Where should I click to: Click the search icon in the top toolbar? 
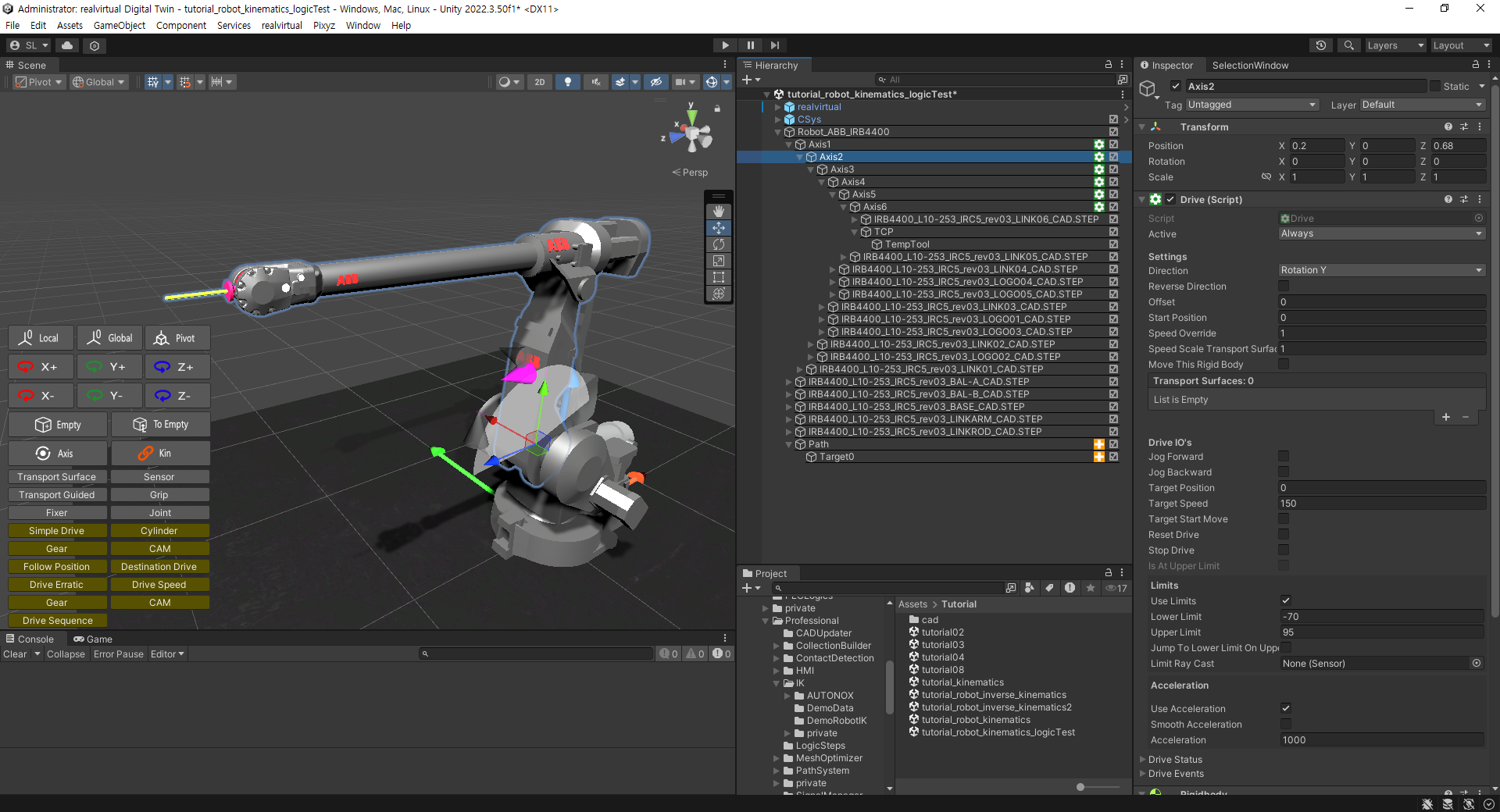(x=1348, y=45)
